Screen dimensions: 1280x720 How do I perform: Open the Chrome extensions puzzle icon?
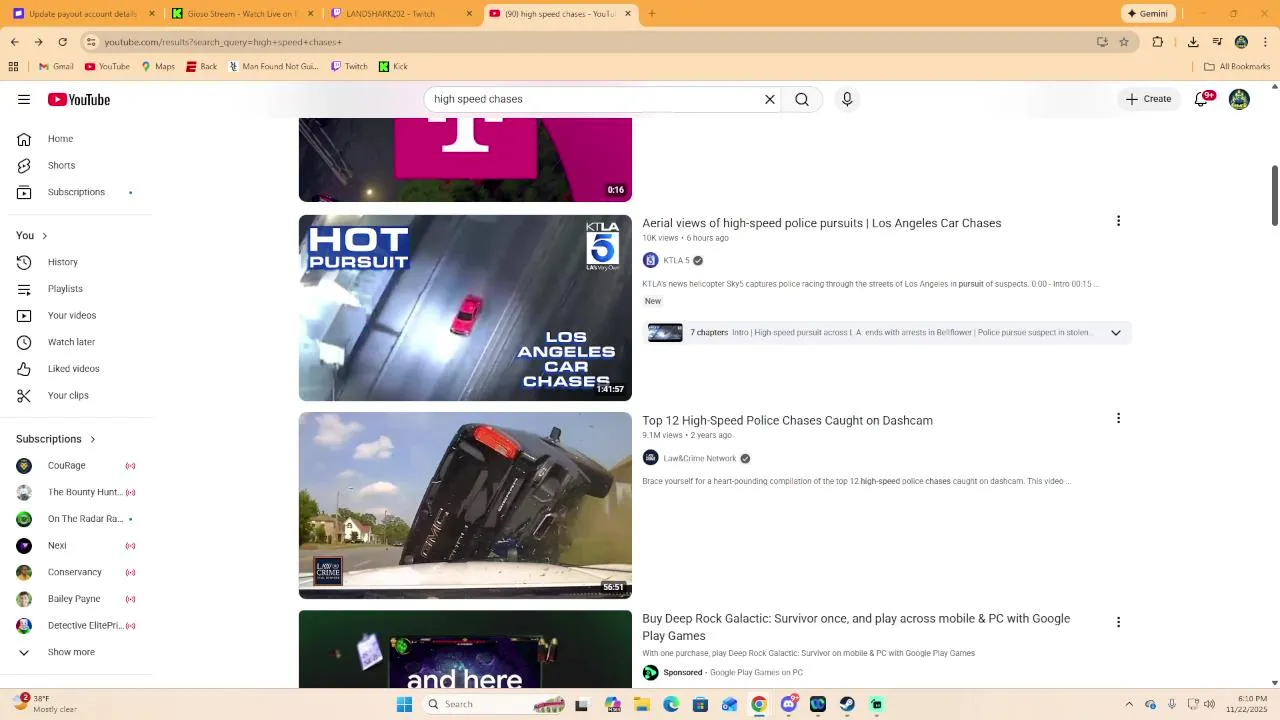(x=1158, y=42)
